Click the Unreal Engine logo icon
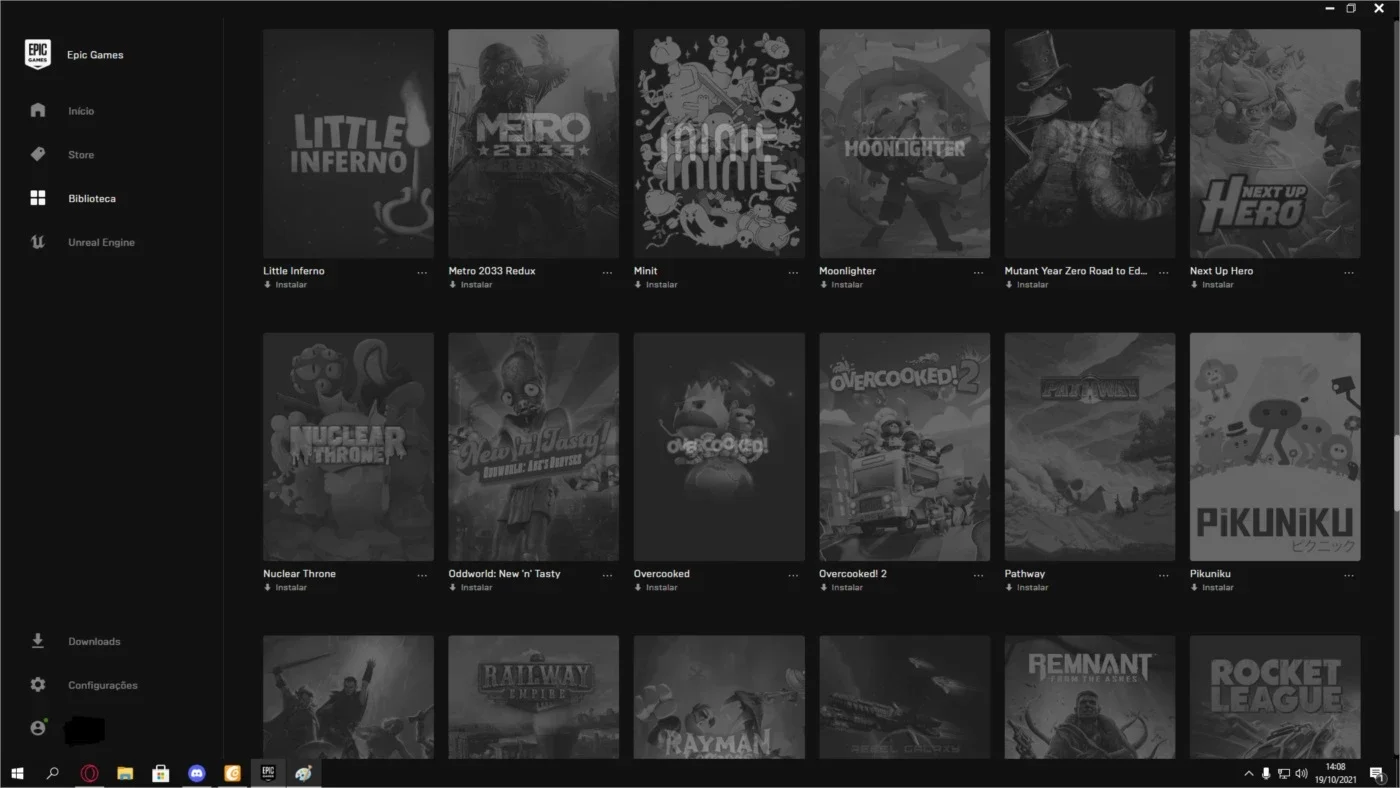This screenshot has height=788, width=1400. click(38, 242)
